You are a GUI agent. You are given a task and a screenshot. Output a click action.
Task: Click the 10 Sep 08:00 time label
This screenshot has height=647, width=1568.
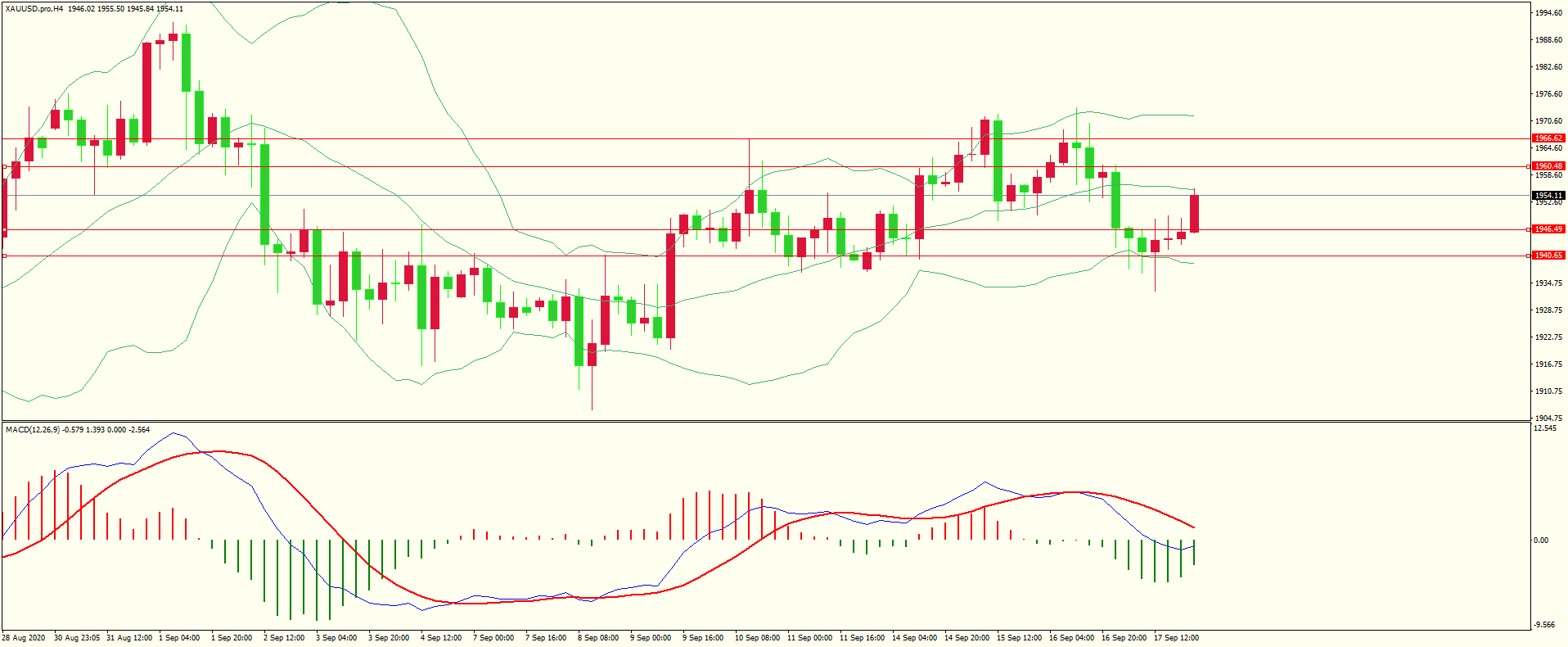point(758,637)
